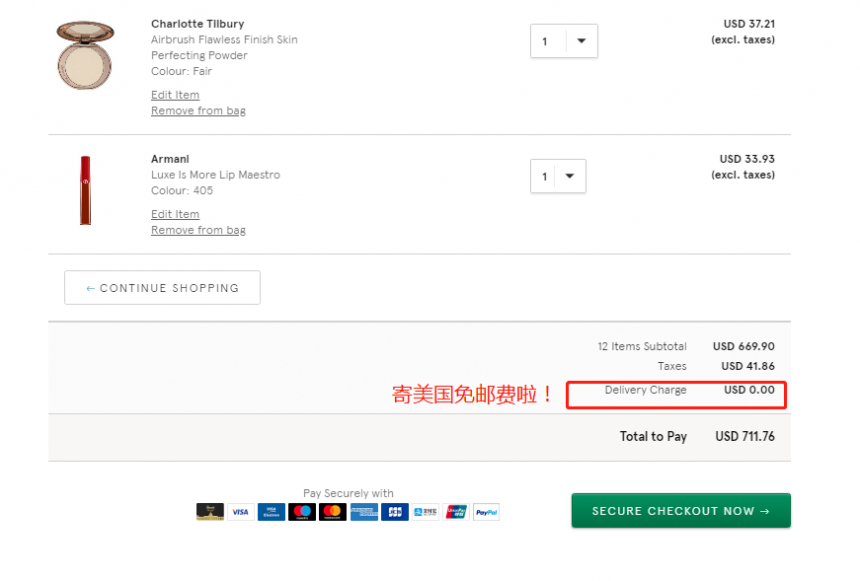Select the USD 37.21 item price

[x=749, y=24]
